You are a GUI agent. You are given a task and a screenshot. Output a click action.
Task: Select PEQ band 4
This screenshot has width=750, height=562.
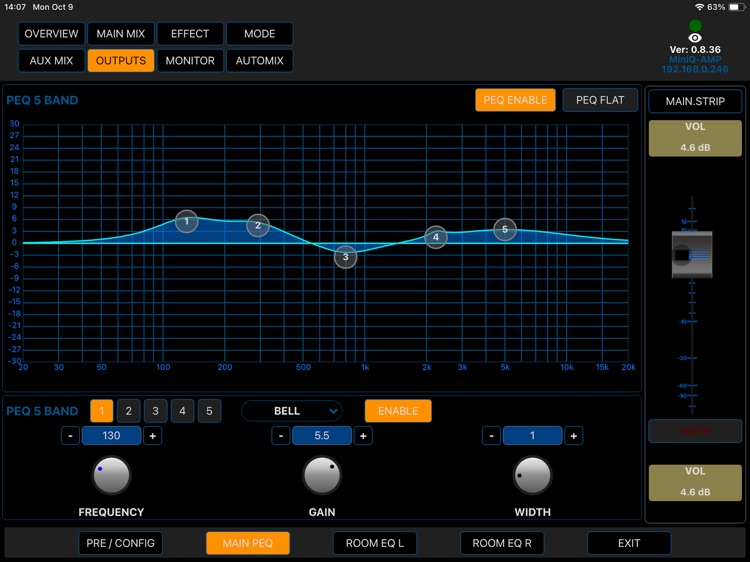click(182, 411)
